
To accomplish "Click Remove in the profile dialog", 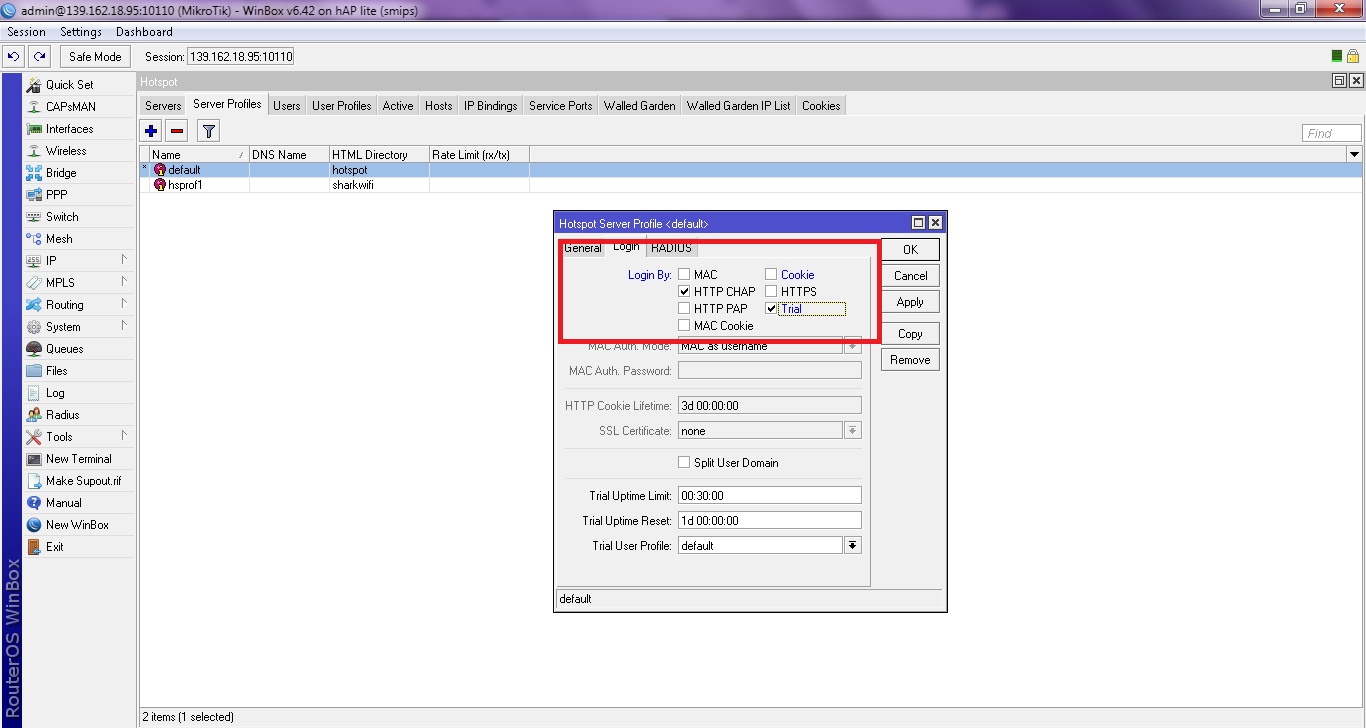I will coord(910,360).
